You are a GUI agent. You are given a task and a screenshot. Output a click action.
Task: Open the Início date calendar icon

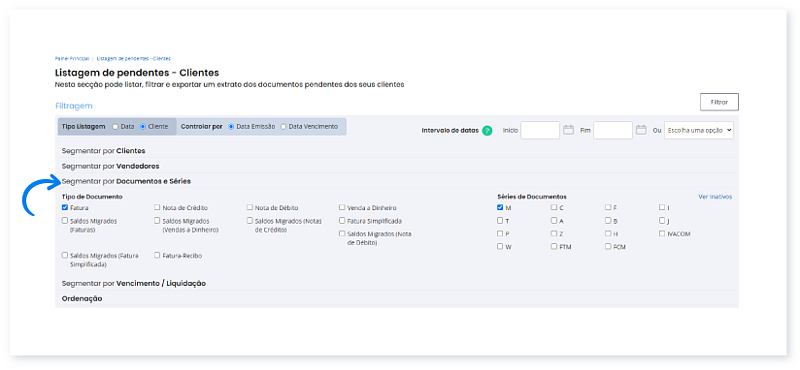click(568, 130)
